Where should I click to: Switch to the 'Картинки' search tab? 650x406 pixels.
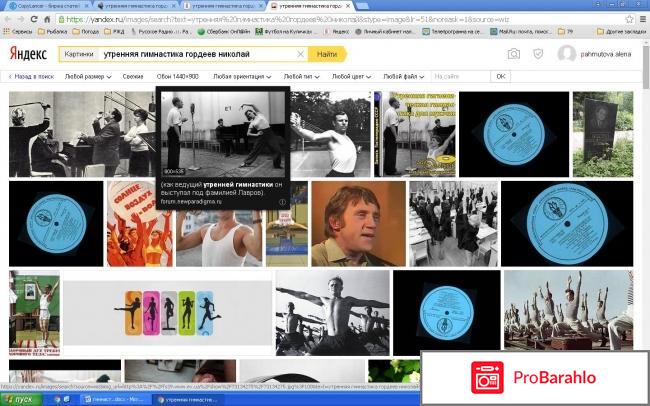pyautogui.click(x=79, y=54)
